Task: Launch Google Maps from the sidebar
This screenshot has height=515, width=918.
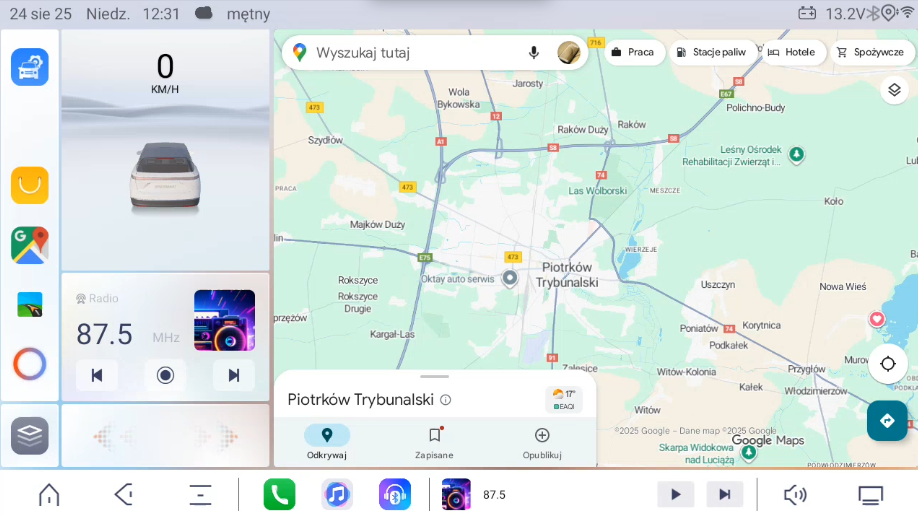Action: (x=30, y=245)
